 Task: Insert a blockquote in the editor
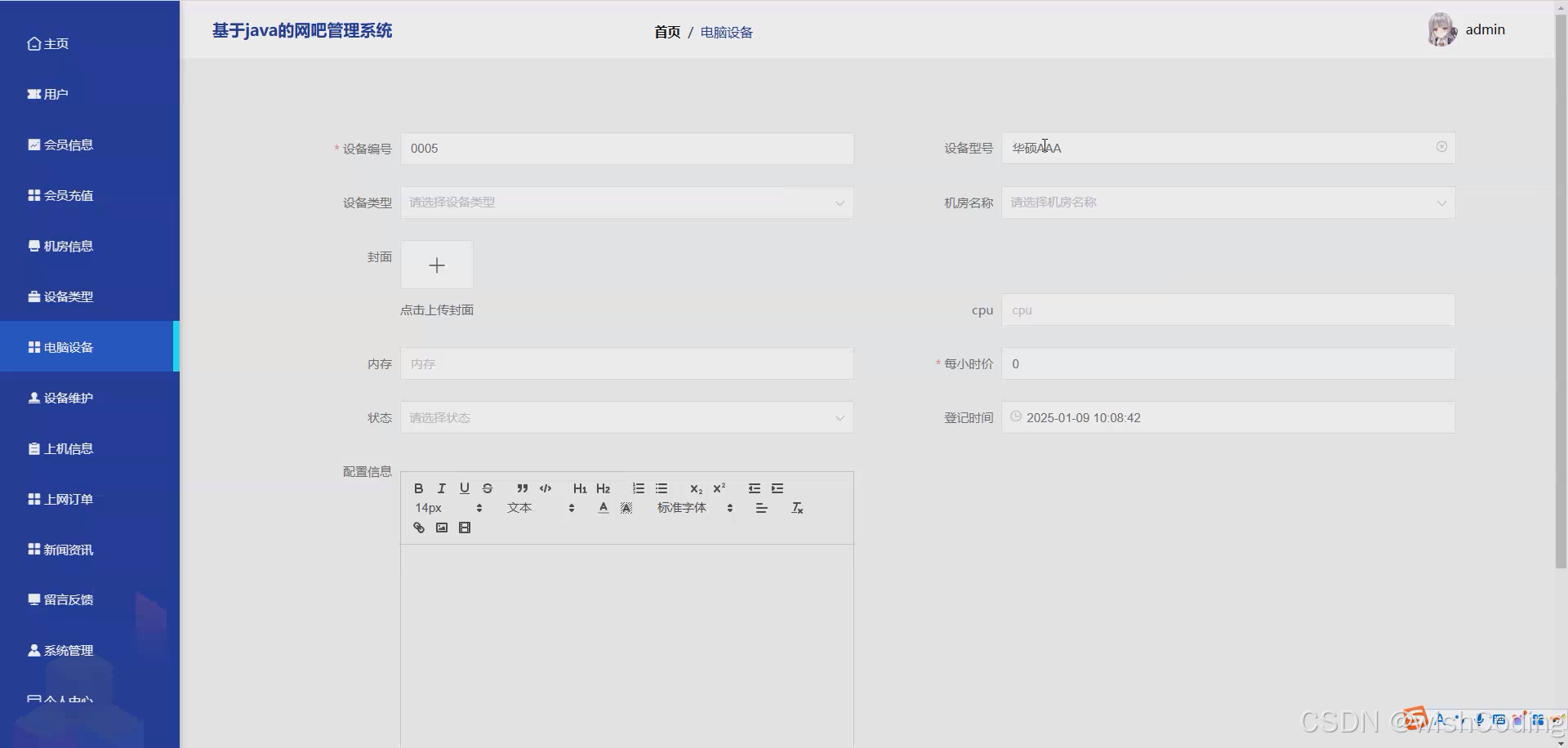point(522,488)
